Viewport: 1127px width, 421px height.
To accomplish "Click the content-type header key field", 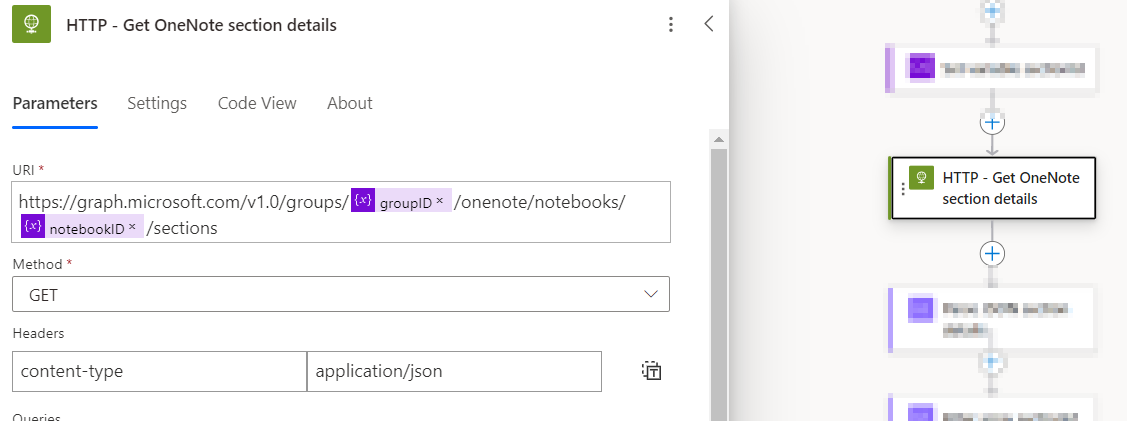I will point(160,371).
